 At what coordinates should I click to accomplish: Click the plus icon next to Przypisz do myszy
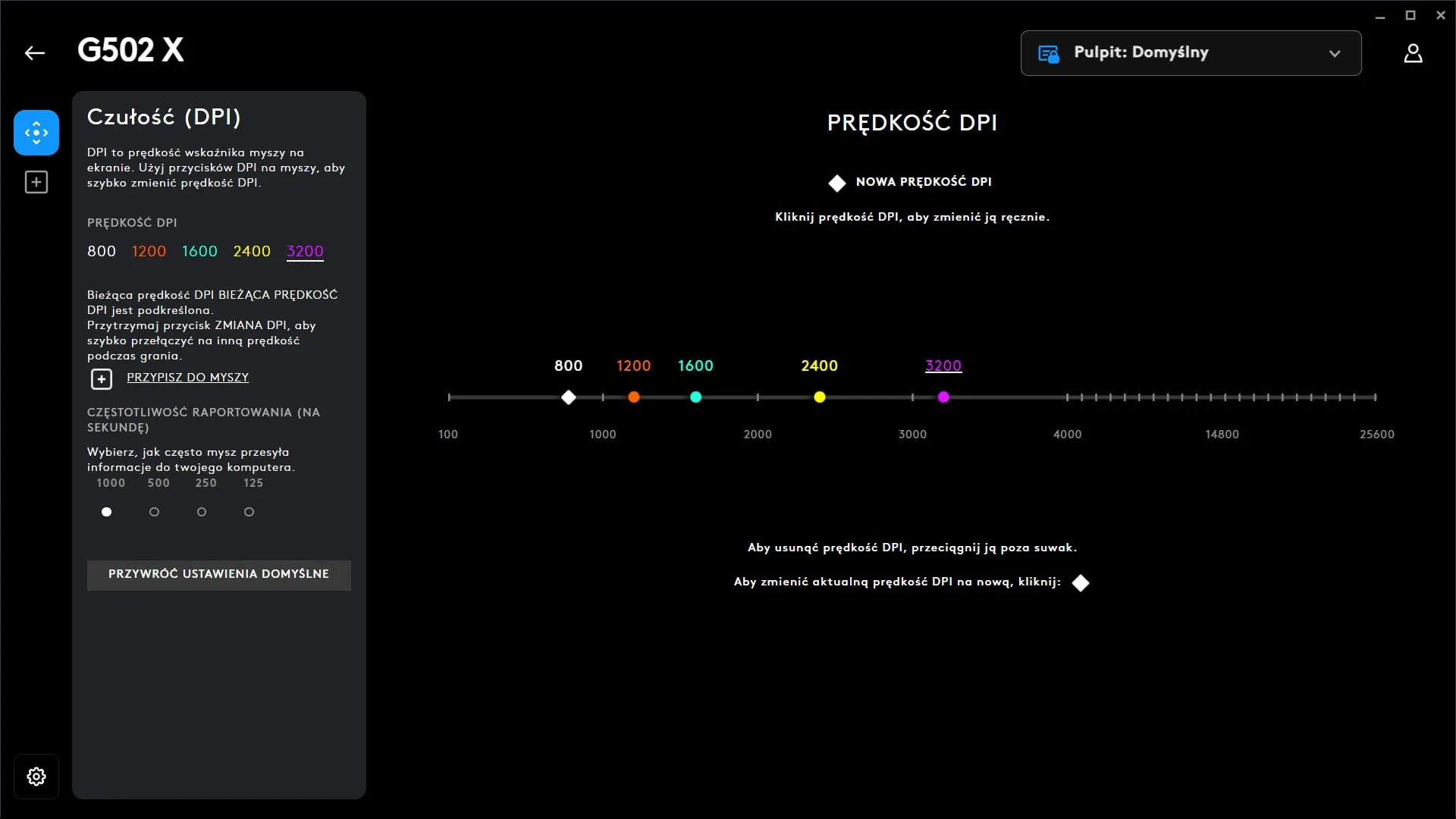pyautogui.click(x=102, y=379)
